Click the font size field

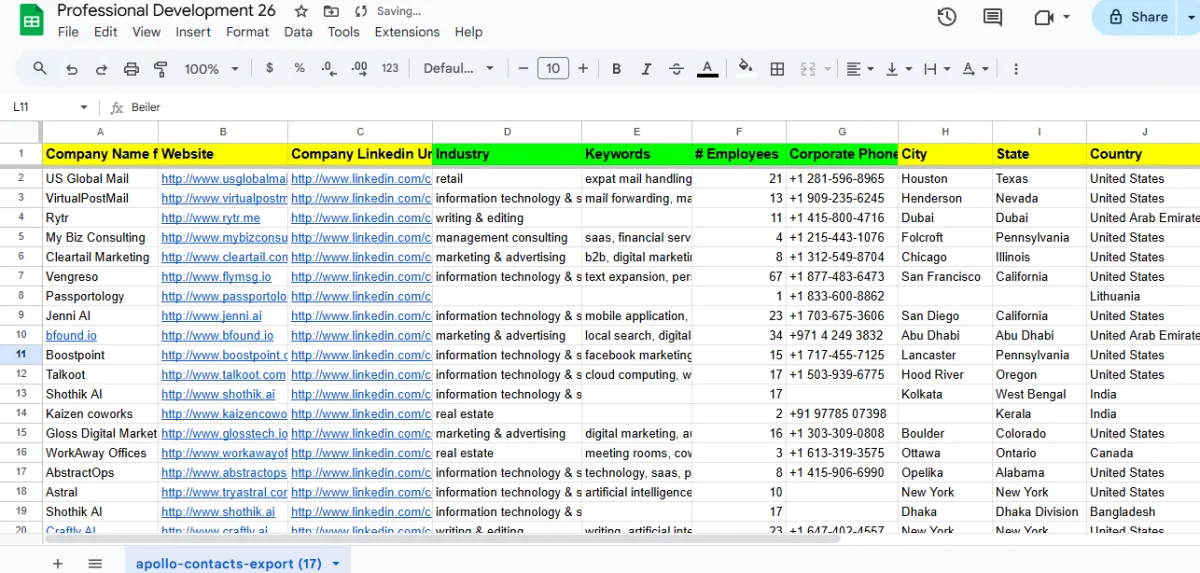[553, 69]
